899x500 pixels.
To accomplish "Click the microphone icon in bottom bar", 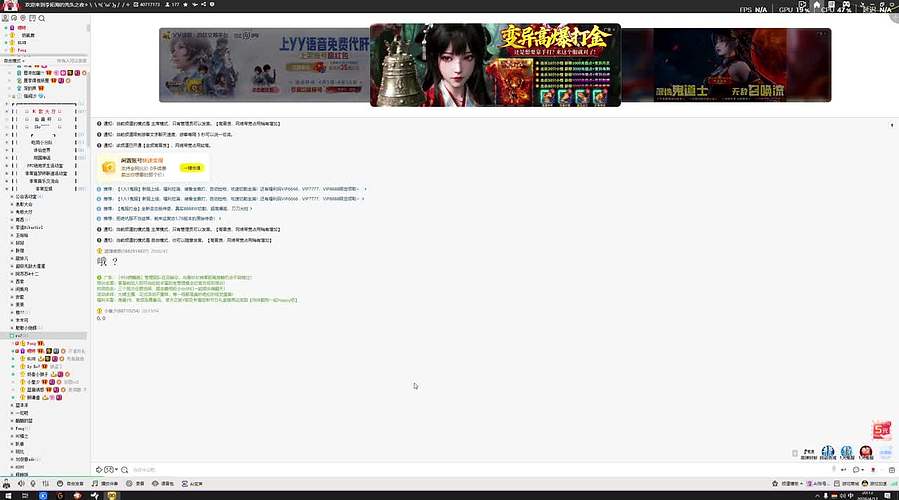I will 33,484.
